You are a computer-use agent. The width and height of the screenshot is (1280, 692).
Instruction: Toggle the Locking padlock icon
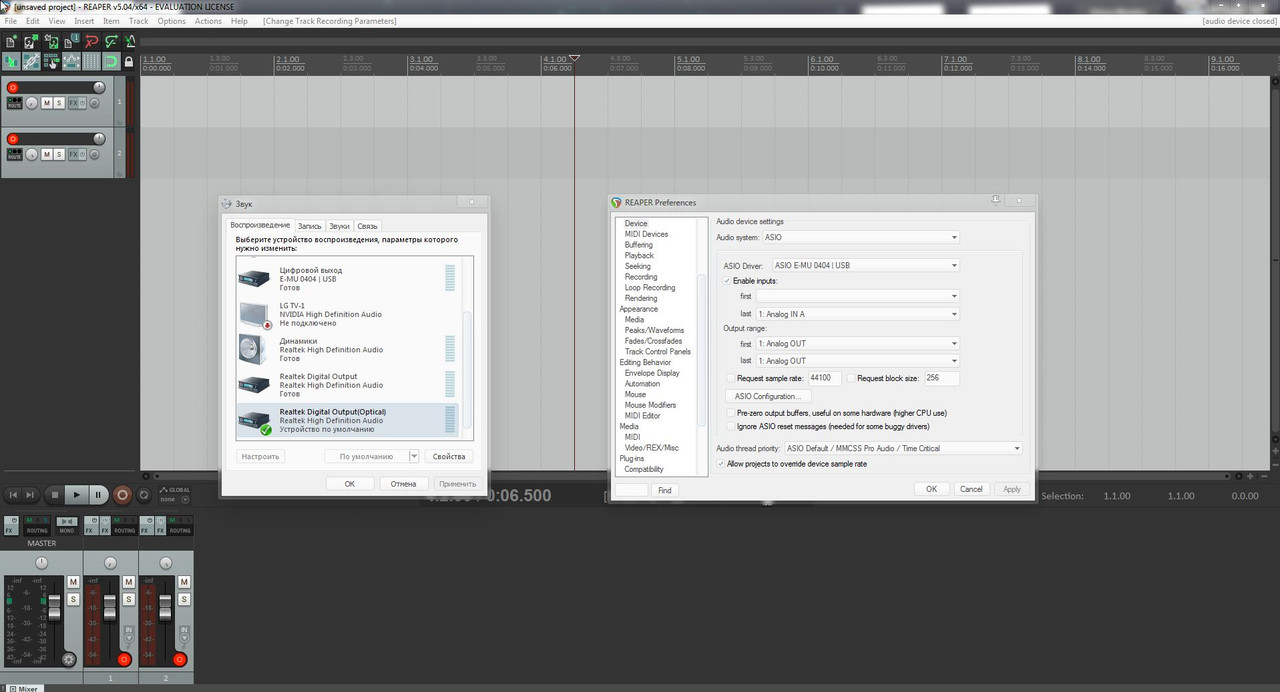pos(129,62)
